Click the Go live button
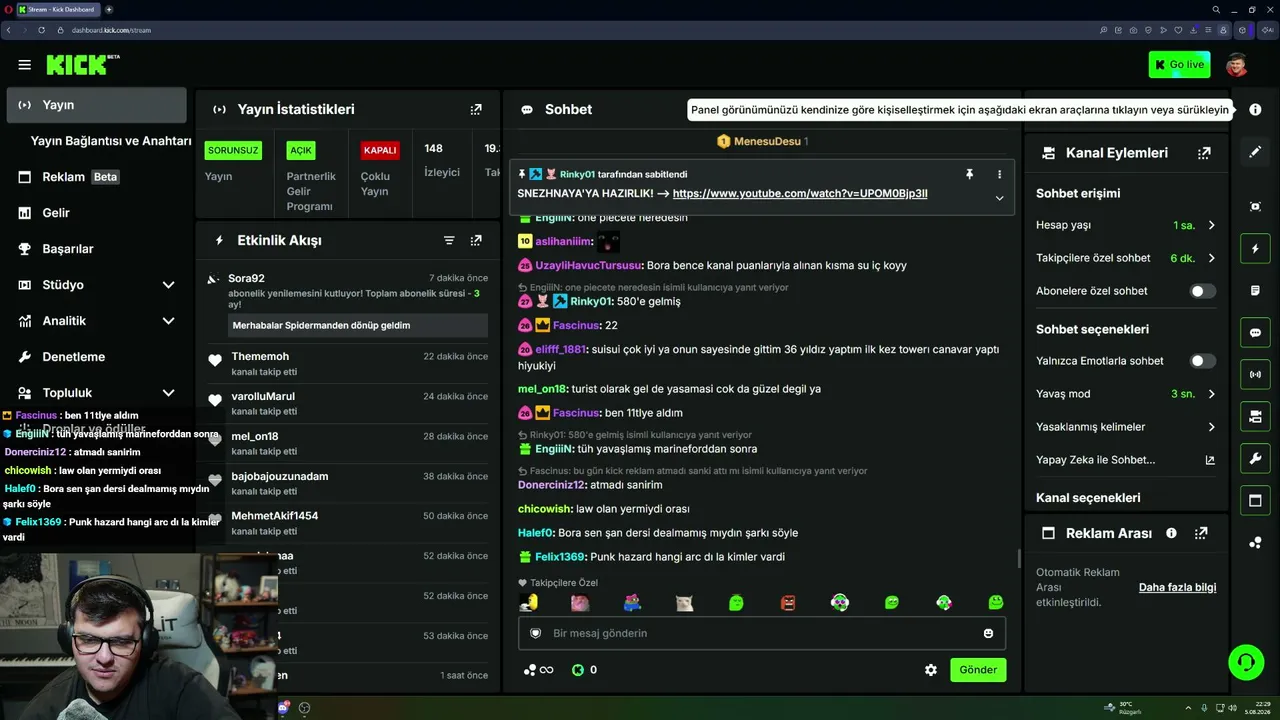The image size is (1280, 720). pyautogui.click(x=1180, y=65)
